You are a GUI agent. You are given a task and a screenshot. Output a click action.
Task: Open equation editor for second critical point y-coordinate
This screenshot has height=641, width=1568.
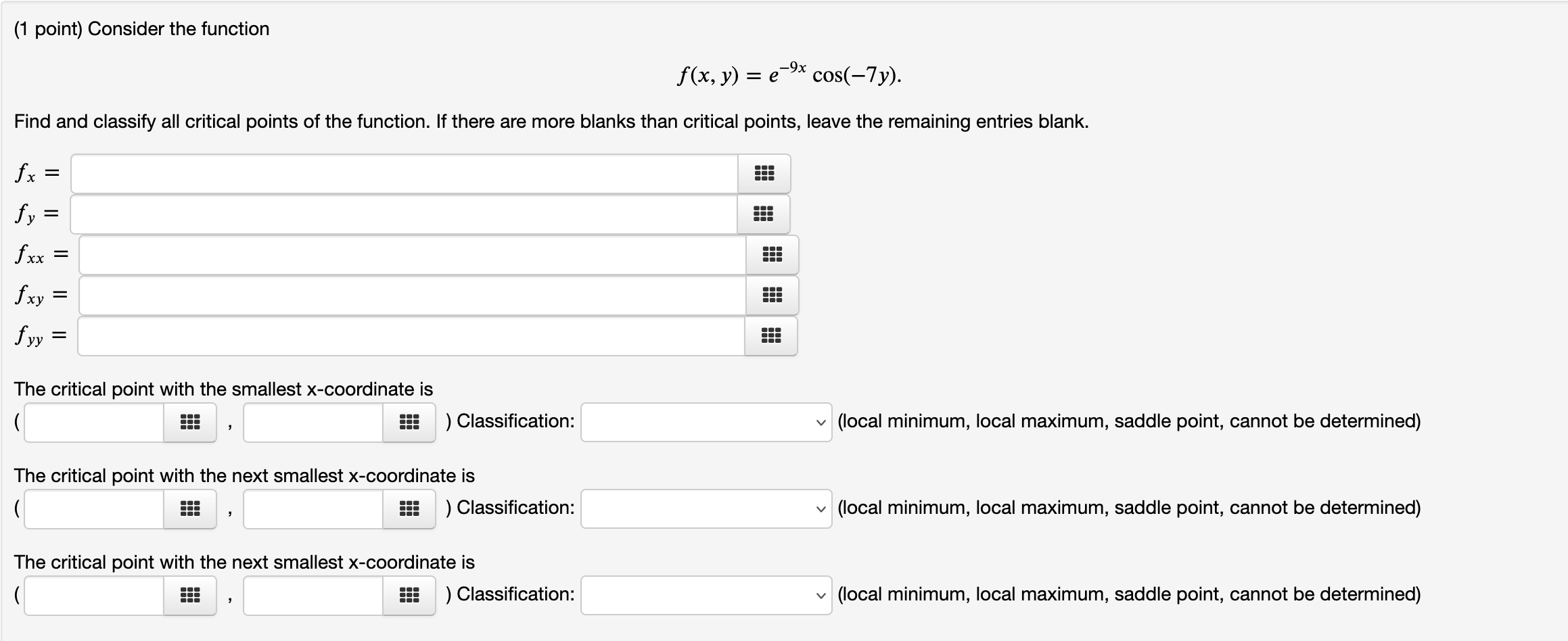tap(410, 508)
